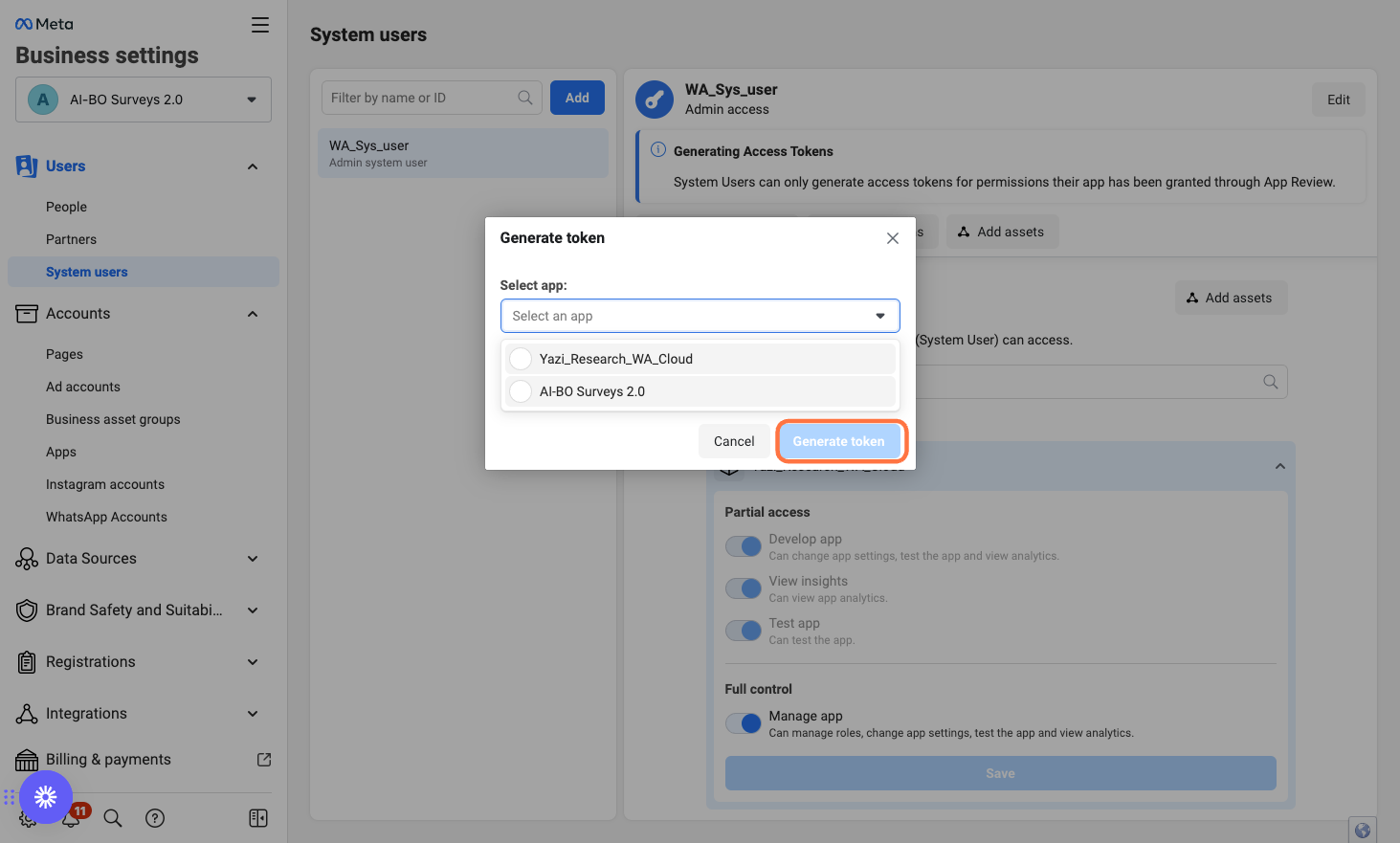
Task: Go to People under Users
Action: tap(66, 207)
